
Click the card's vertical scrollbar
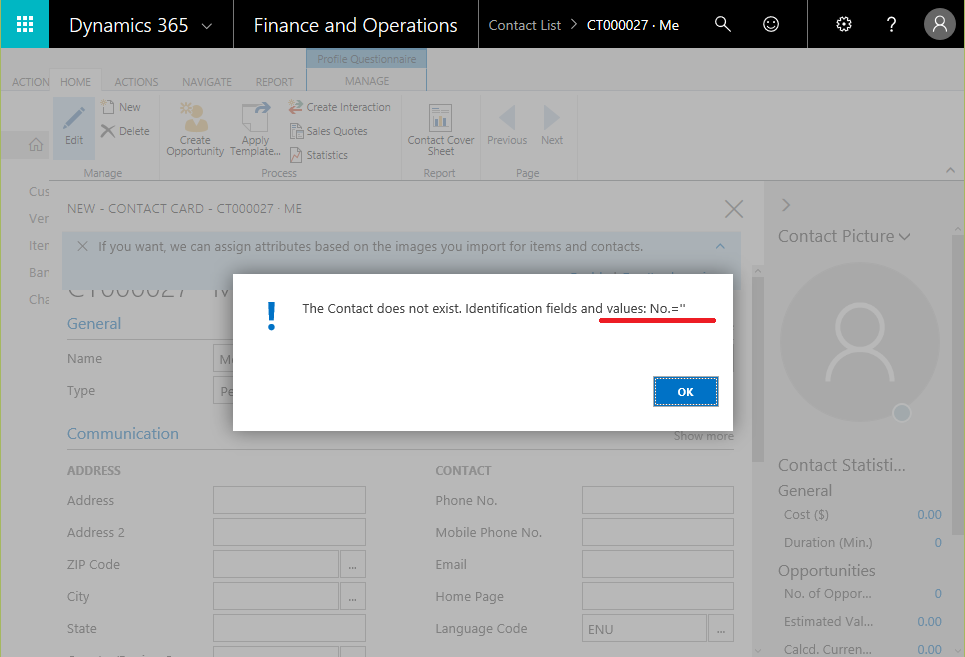coord(758,369)
